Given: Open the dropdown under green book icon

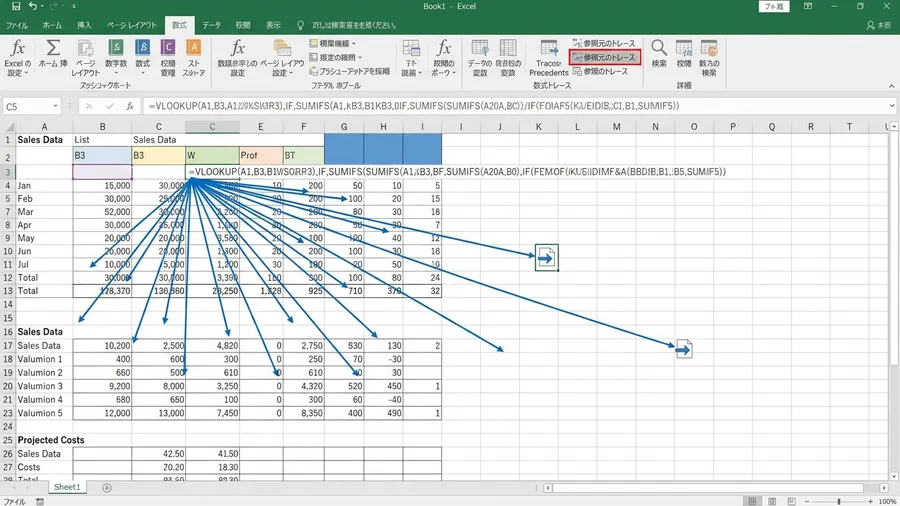Looking at the screenshot, I should point(116,73).
